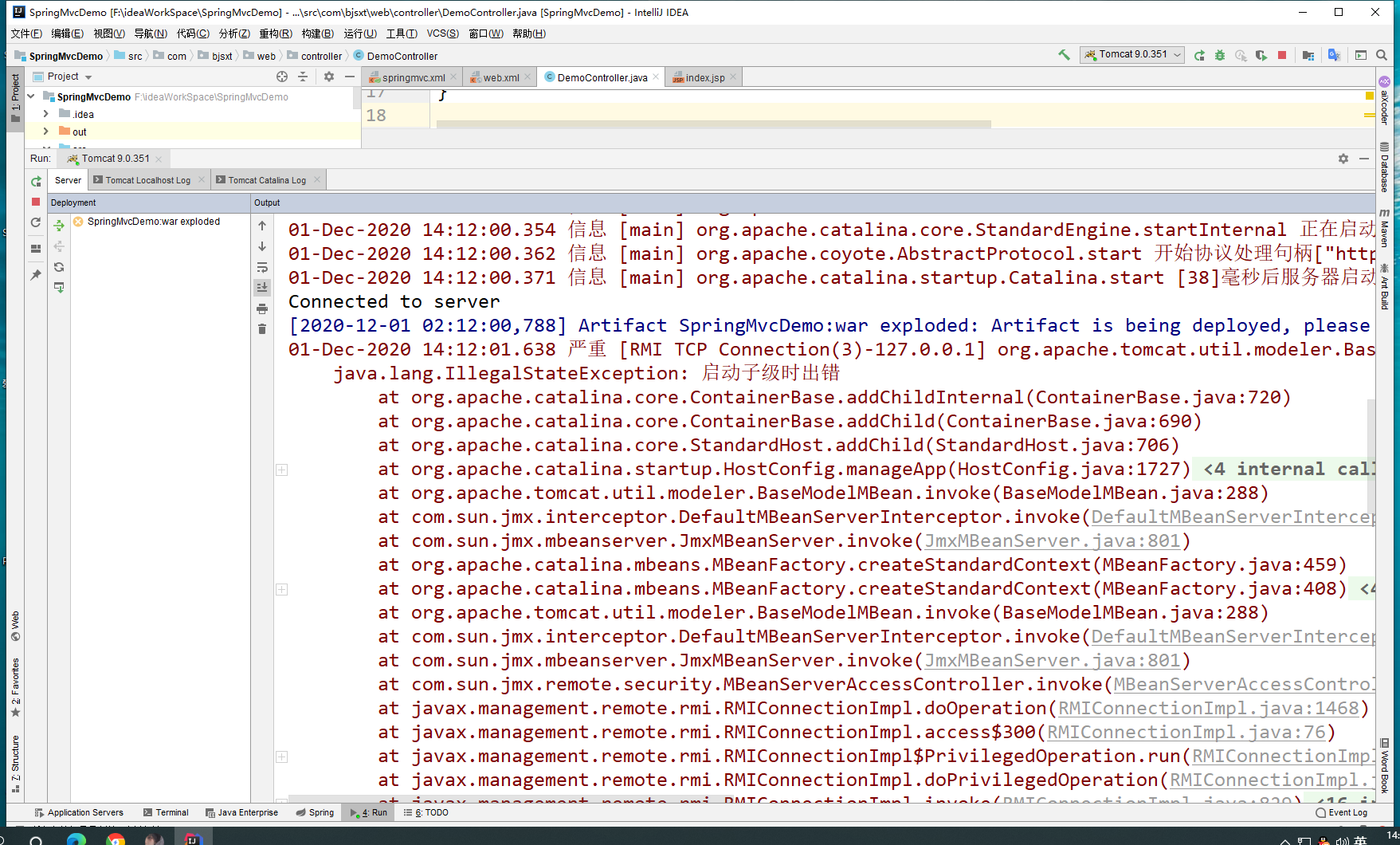1400x845 pixels.
Task: Print the console output
Action: [x=262, y=309]
